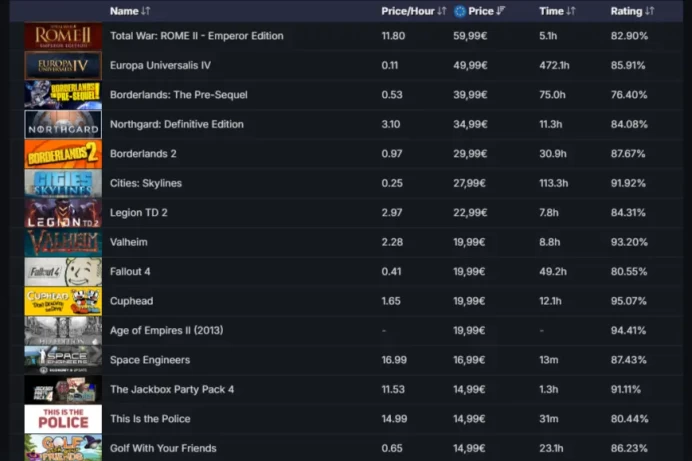The width and height of the screenshot is (692, 461).
Task: Open Borderlands: The Pre-Sequel cover image
Action: pyautogui.click(x=63, y=95)
